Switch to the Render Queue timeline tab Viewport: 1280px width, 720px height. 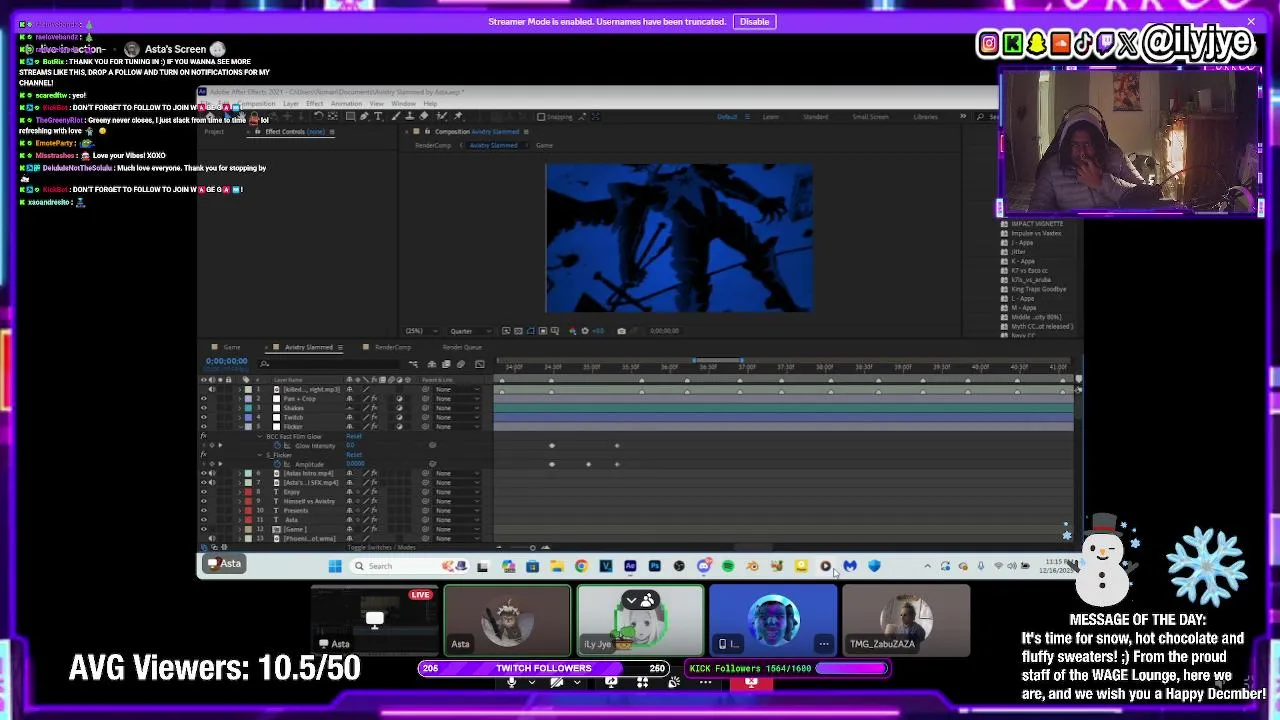click(x=462, y=347)
